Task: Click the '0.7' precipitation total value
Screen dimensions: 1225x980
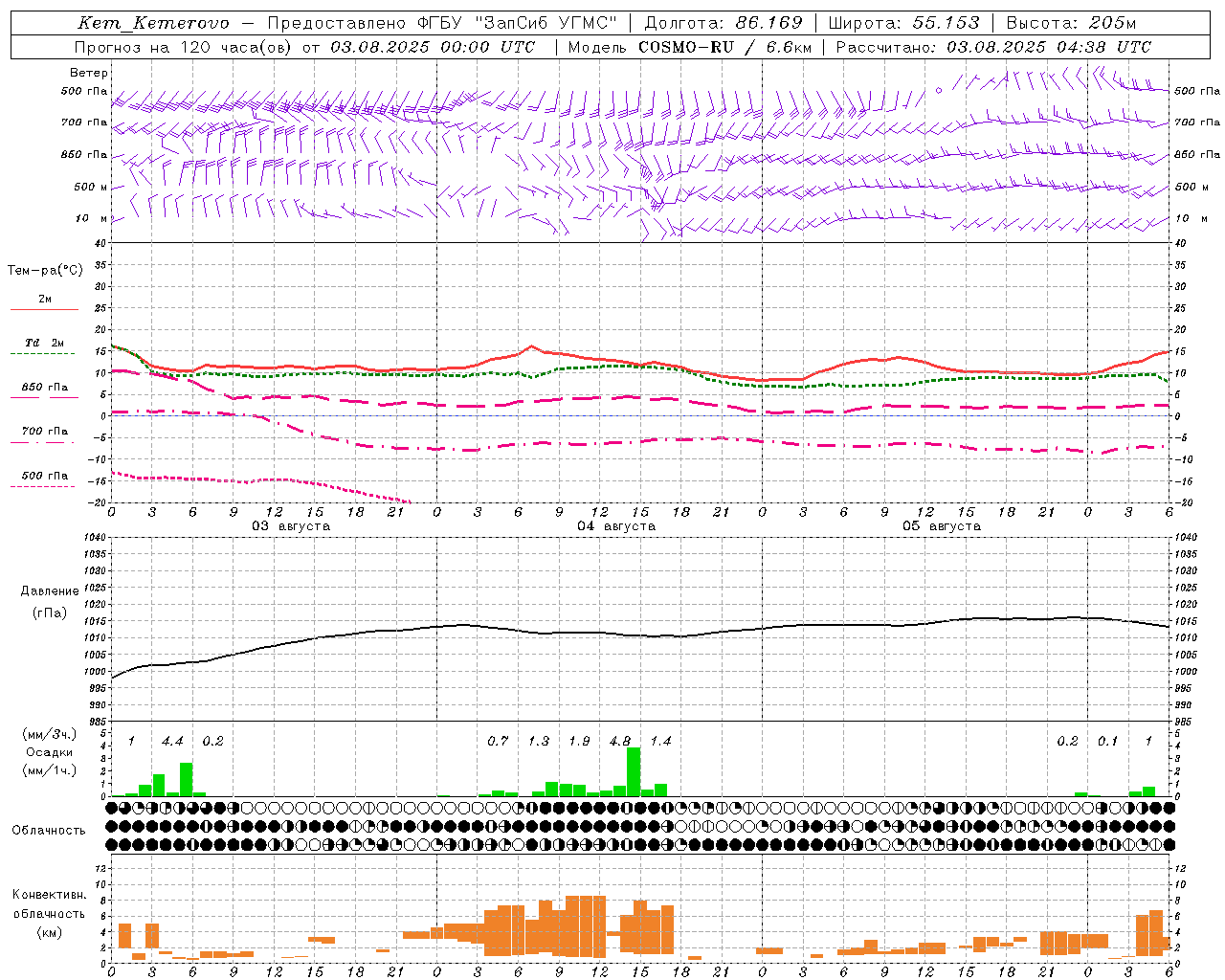Action: pyautogui.click(x=498, y=741)
